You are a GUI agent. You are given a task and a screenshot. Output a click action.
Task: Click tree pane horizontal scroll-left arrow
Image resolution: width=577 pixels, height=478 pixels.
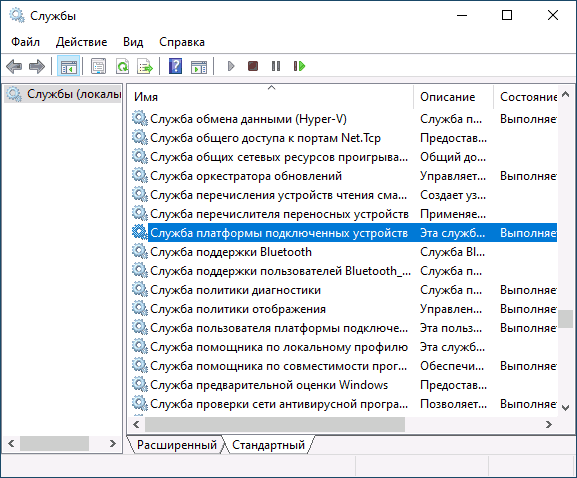(x=11, y=444)
